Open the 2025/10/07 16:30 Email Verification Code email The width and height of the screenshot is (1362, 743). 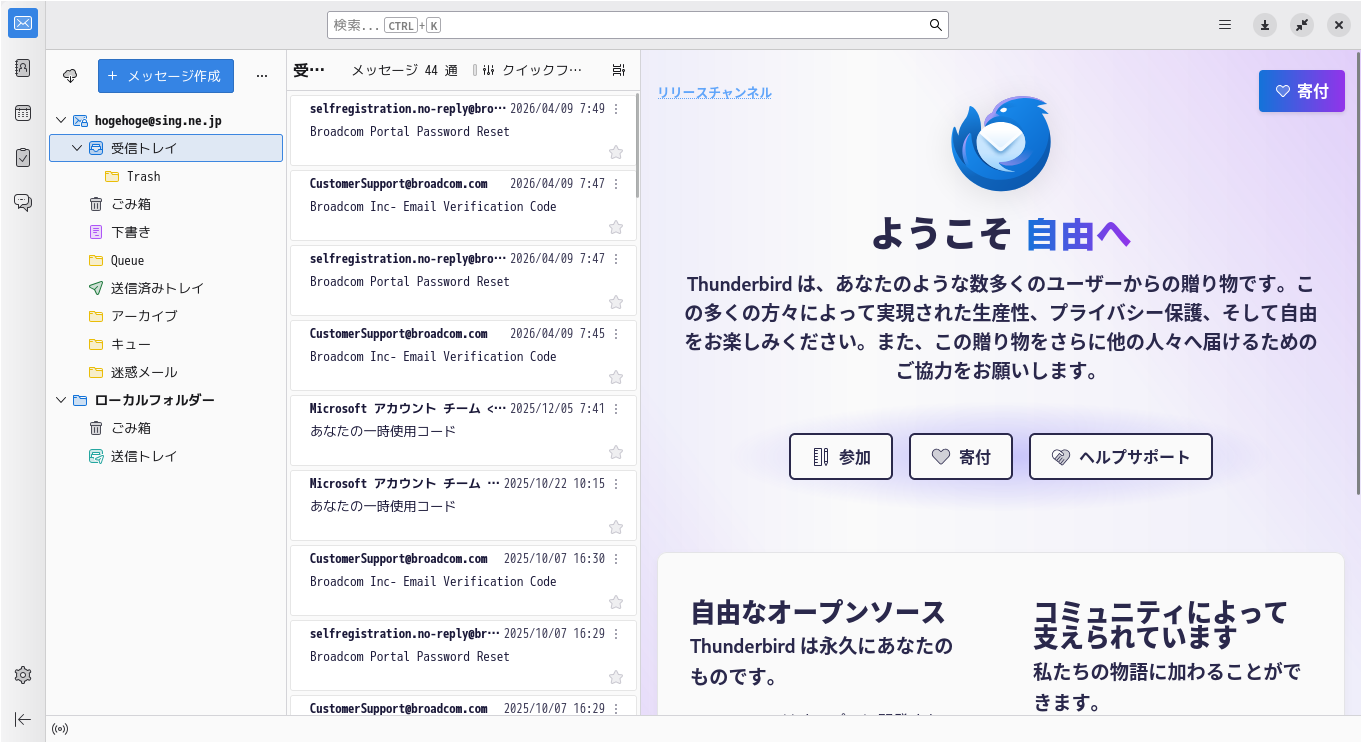click(463, 579)
